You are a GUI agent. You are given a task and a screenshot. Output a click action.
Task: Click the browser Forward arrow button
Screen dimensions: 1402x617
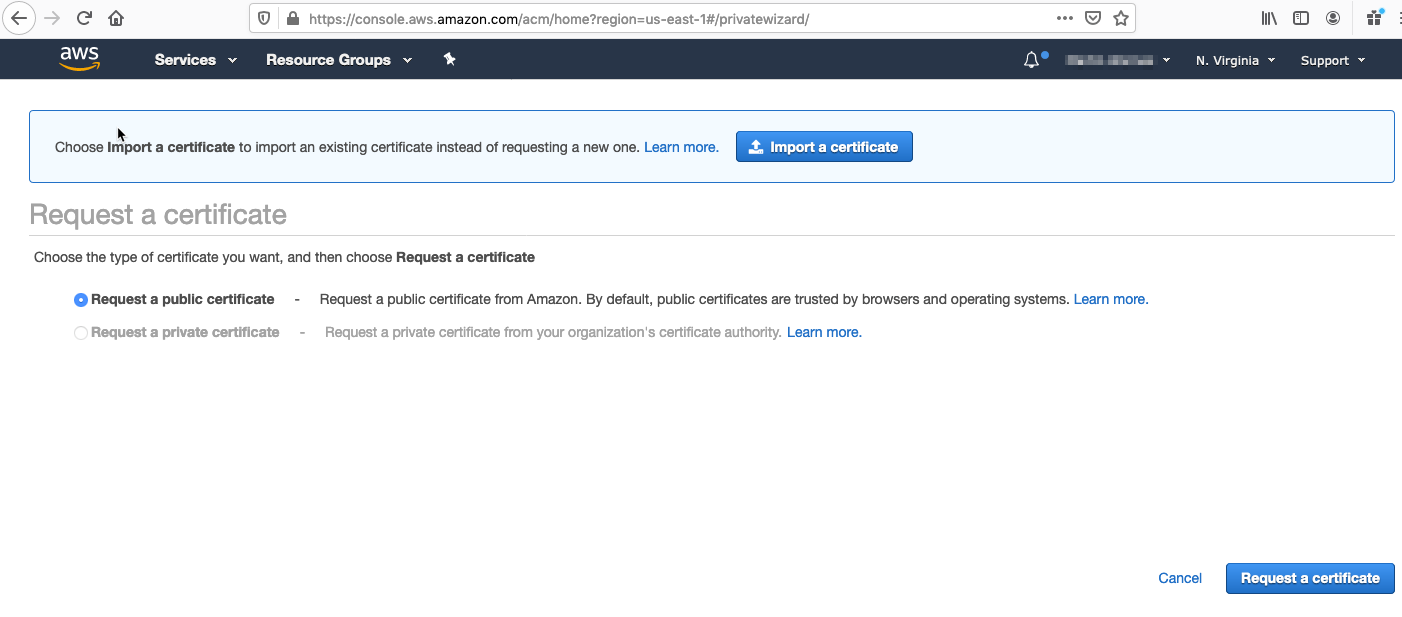tap(52, 18)
